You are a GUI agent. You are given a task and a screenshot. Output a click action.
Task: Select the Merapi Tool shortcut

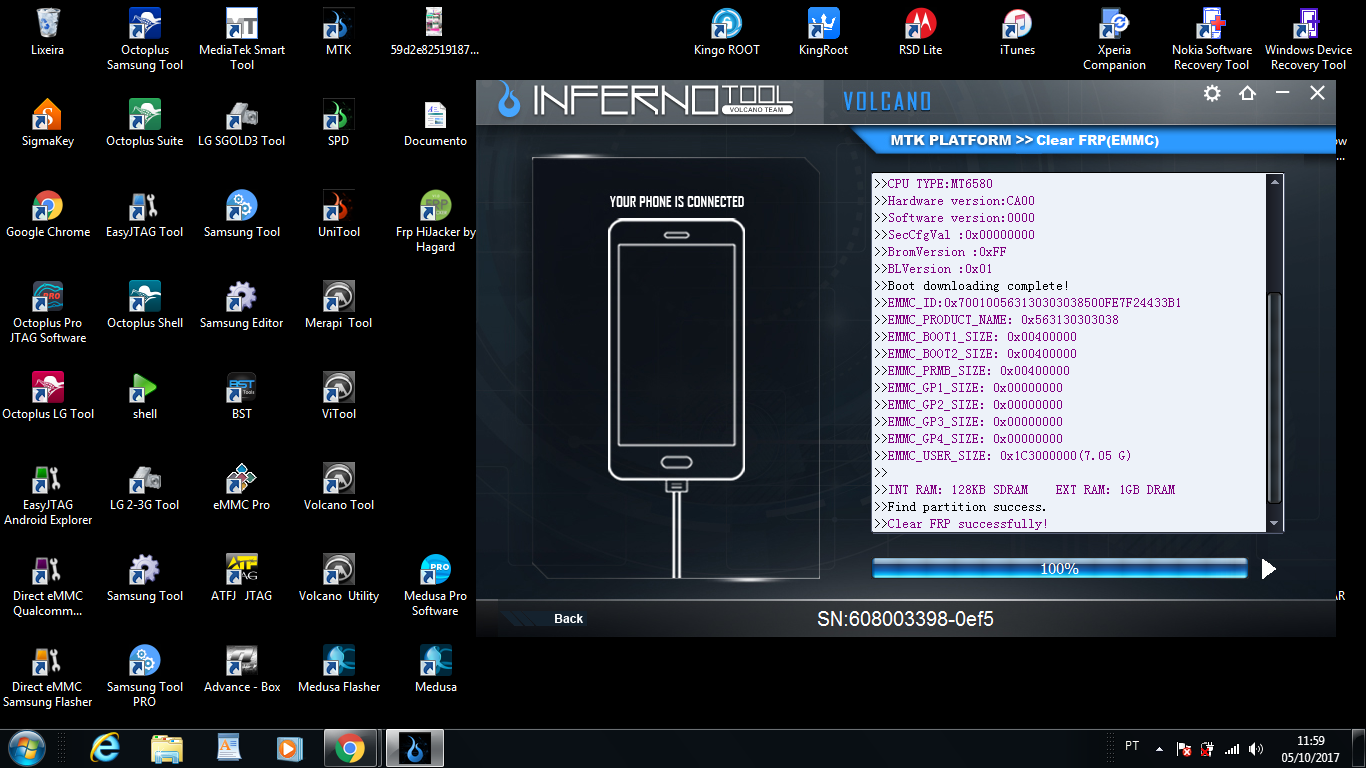(338, 305)
